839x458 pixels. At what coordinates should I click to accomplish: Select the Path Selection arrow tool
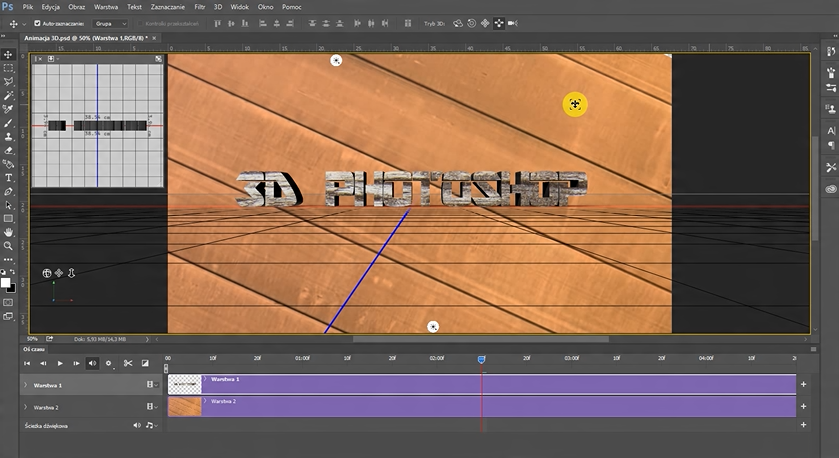(x=8, y=205)
